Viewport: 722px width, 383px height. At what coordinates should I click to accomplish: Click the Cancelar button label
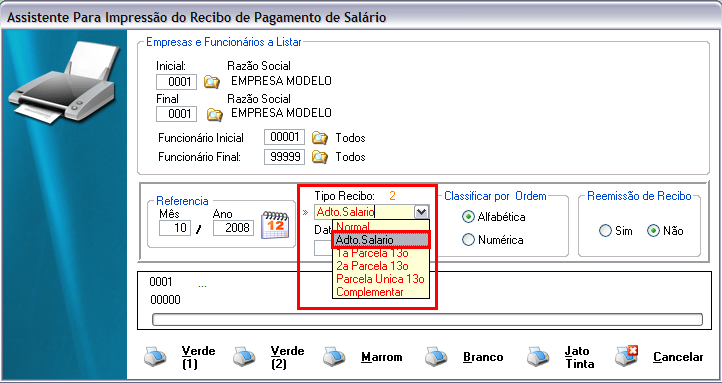[678, 357]
